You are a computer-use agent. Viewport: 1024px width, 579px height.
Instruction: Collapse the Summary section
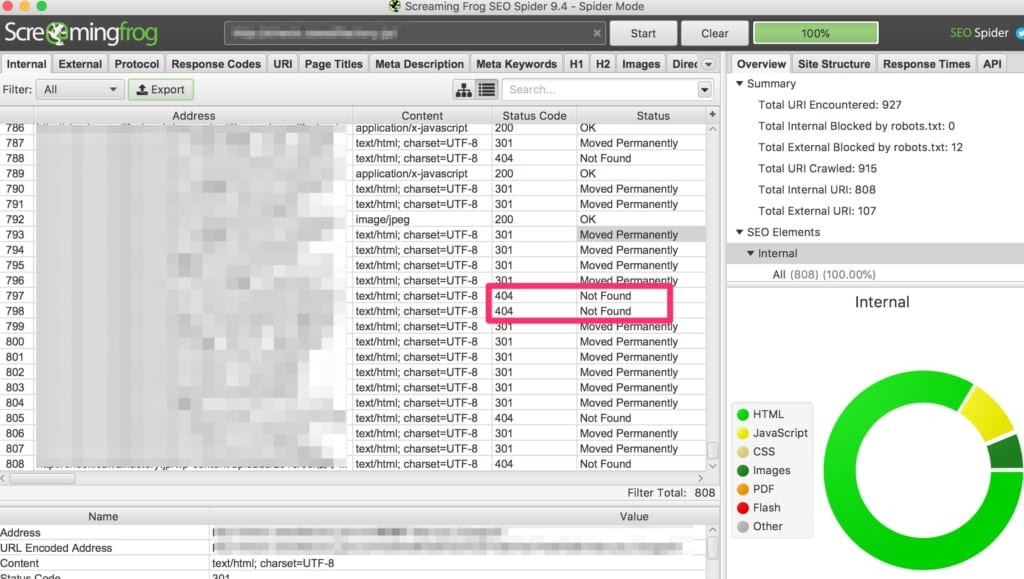739,84
